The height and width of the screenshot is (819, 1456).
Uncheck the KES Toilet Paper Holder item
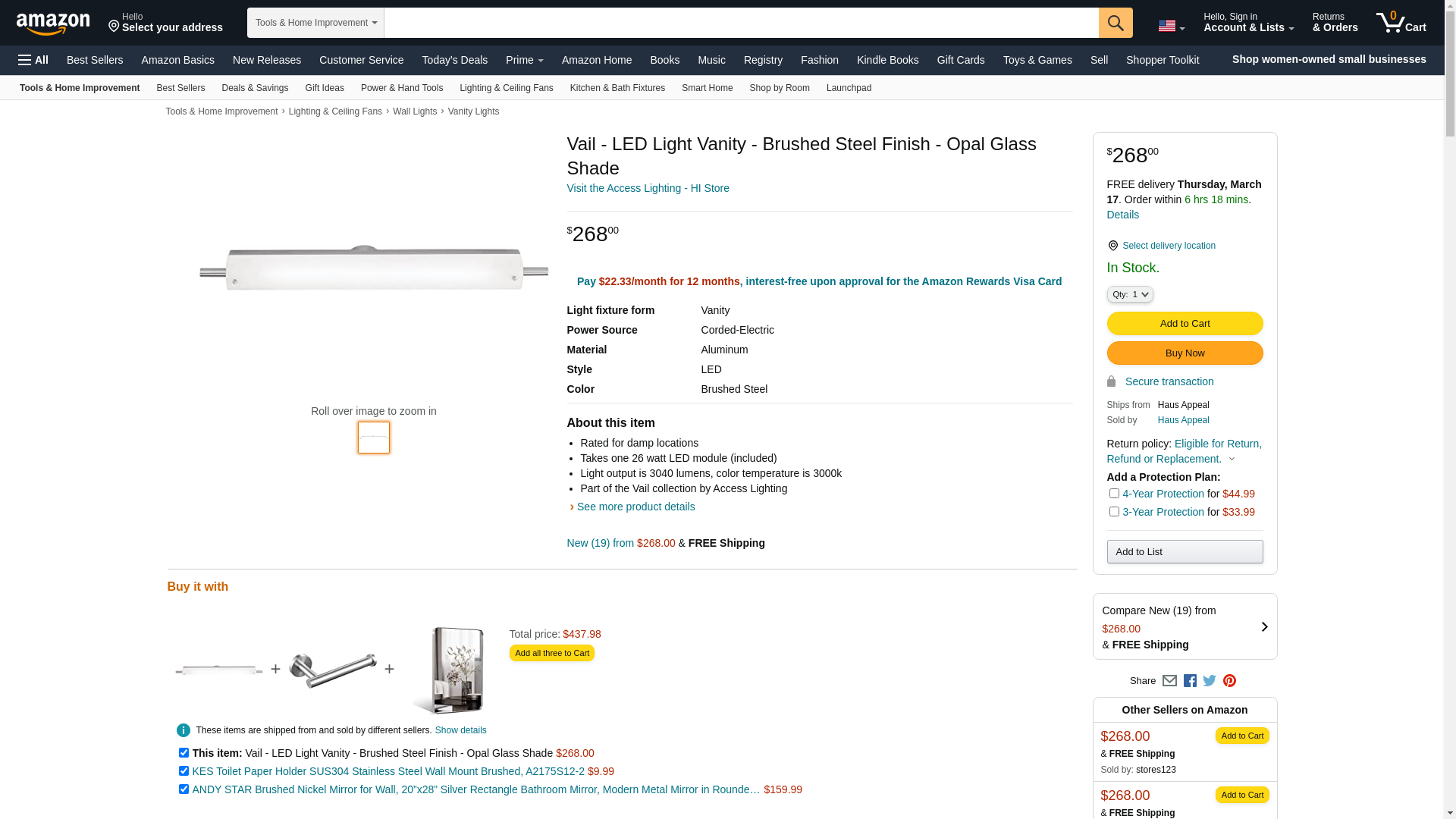click(x=184, y=771)
